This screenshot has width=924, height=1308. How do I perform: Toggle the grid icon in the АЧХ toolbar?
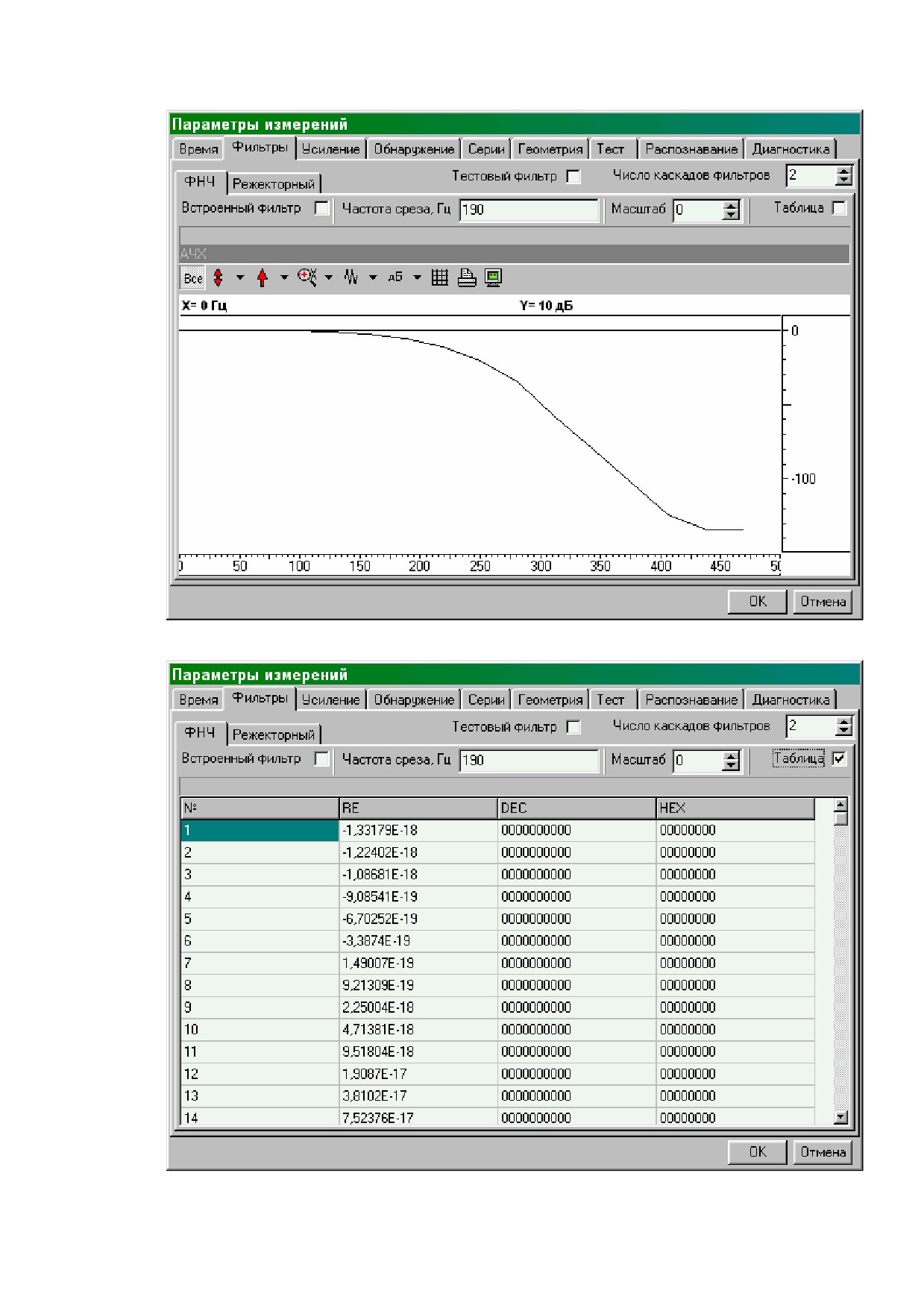pyautogui.click(x=440, y=277)
